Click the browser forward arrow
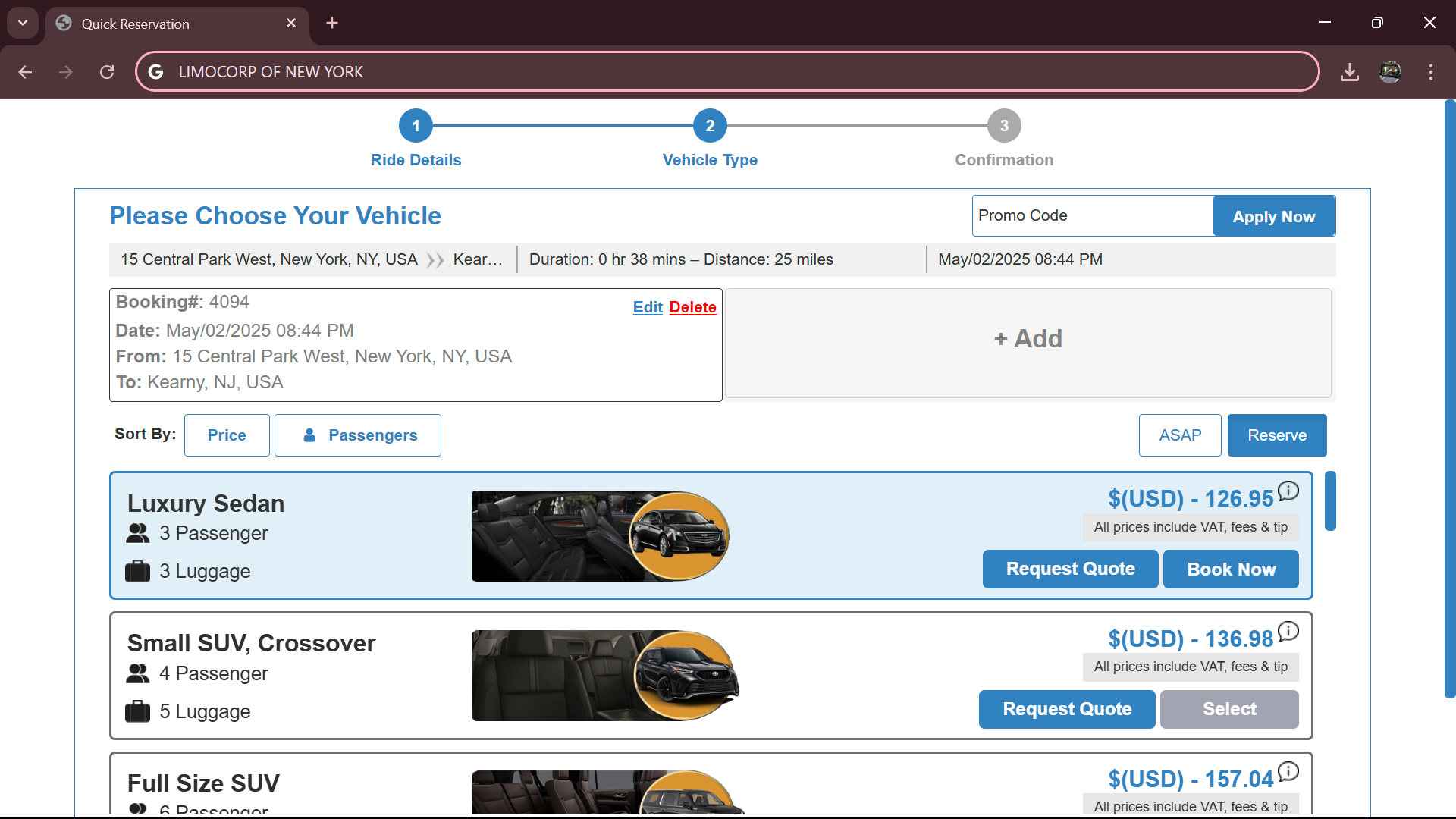The height and width of the screenshot is (819, 1456). [66, 72]
